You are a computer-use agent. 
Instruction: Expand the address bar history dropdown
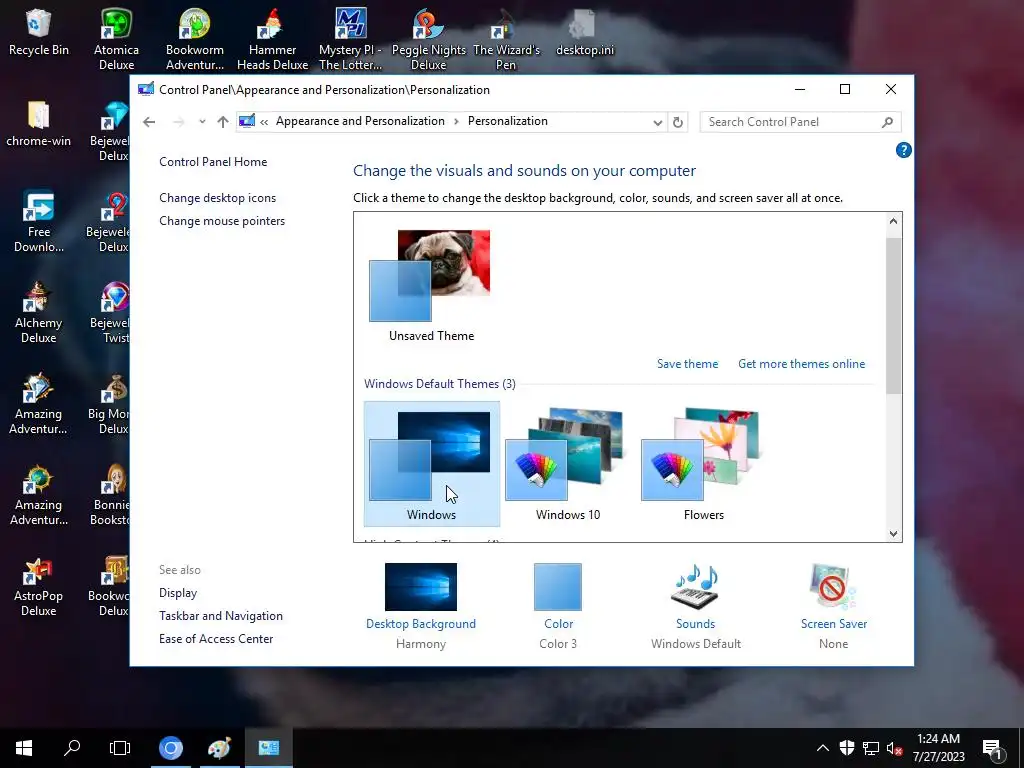657,122
